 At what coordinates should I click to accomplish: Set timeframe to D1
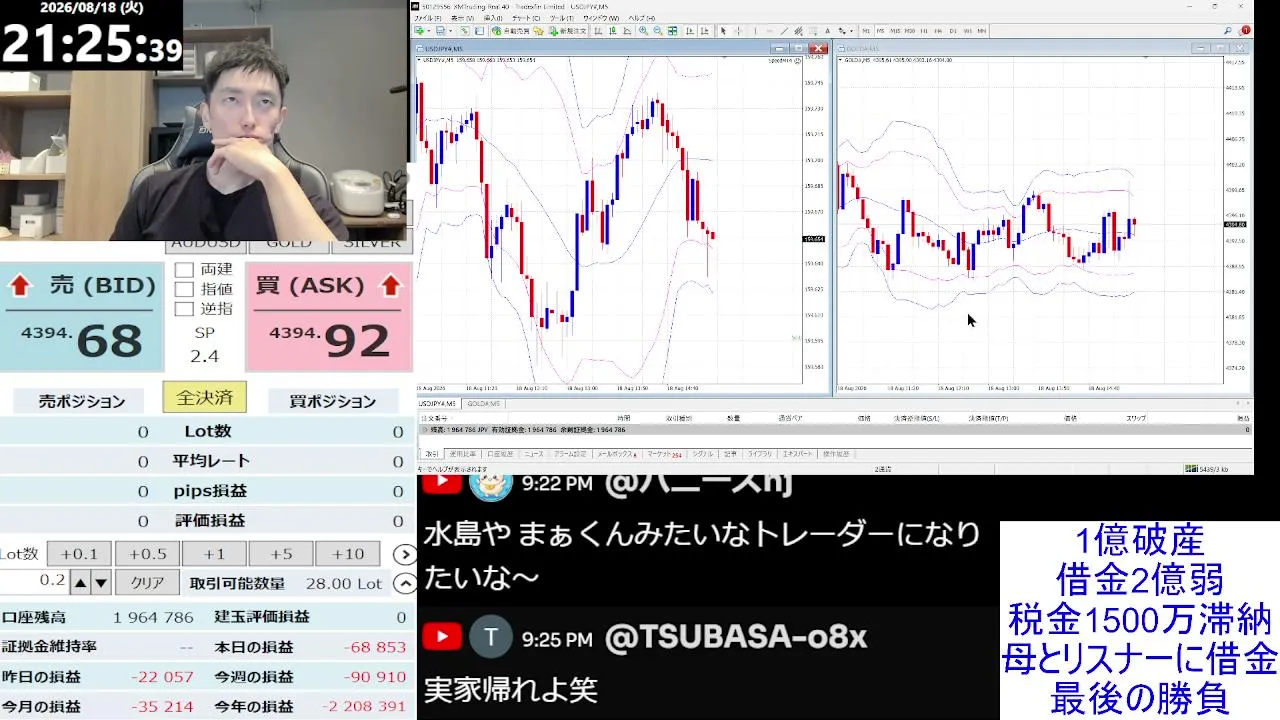[953, 31]
